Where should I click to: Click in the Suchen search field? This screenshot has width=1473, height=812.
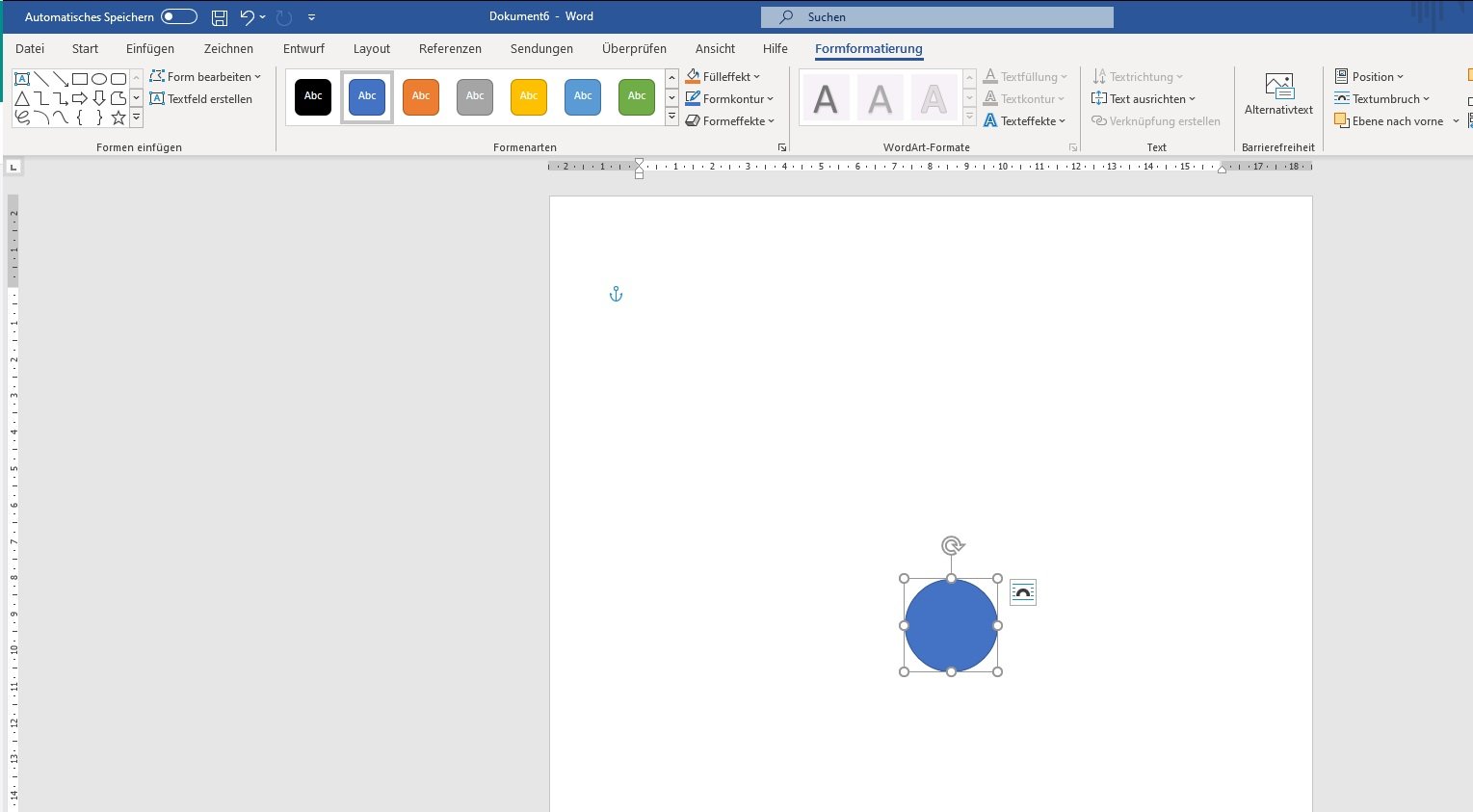click(936, 17)
